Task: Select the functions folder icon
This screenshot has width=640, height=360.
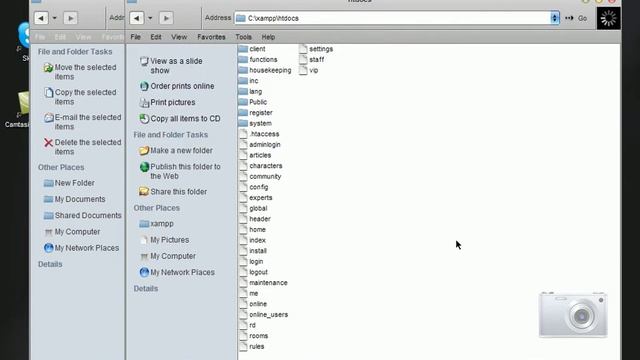Action: coord(243,60)
